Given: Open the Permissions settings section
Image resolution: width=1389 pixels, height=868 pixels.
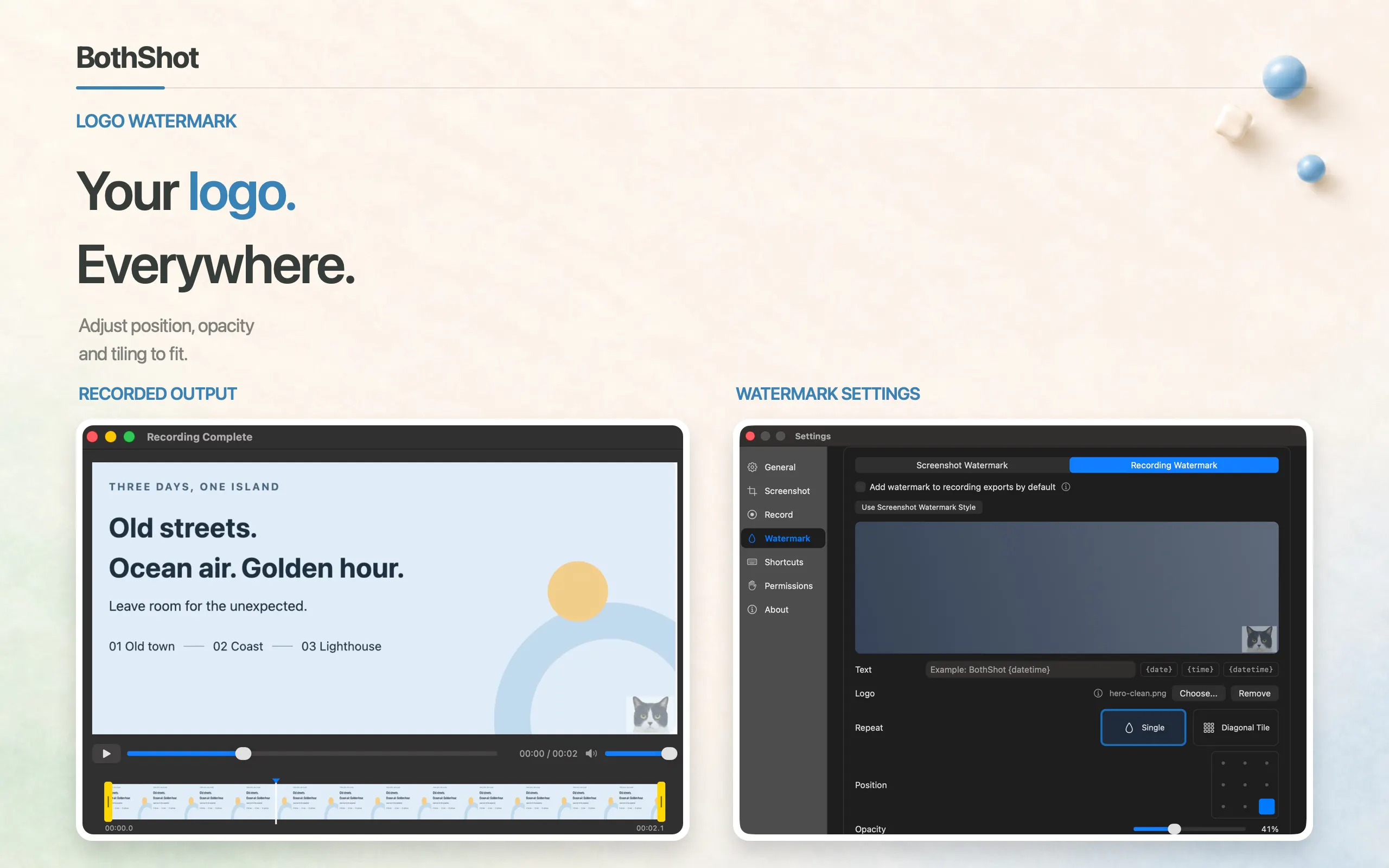Looking at the screenshot, I should click(783, 585).
